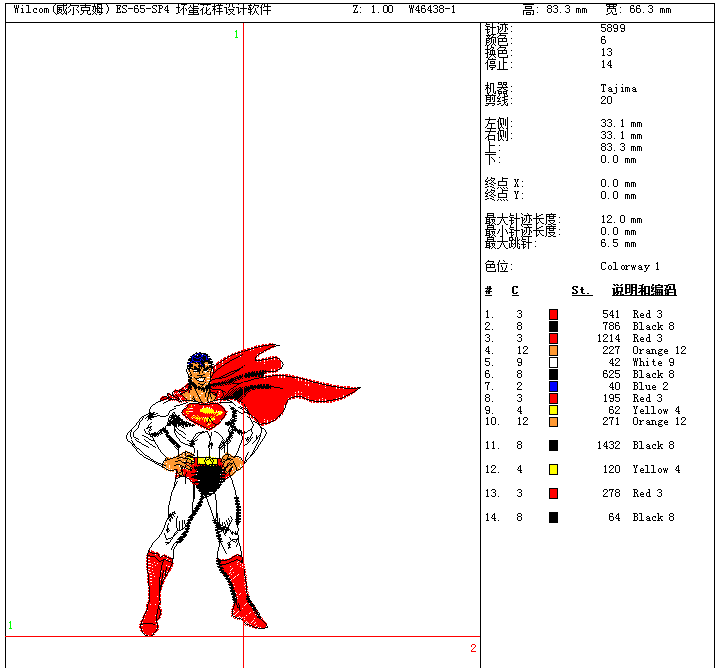The width and height of the screenshot is (717, 668).
Task: Select the yellow swatch in row 12
Action: point(553,470)
